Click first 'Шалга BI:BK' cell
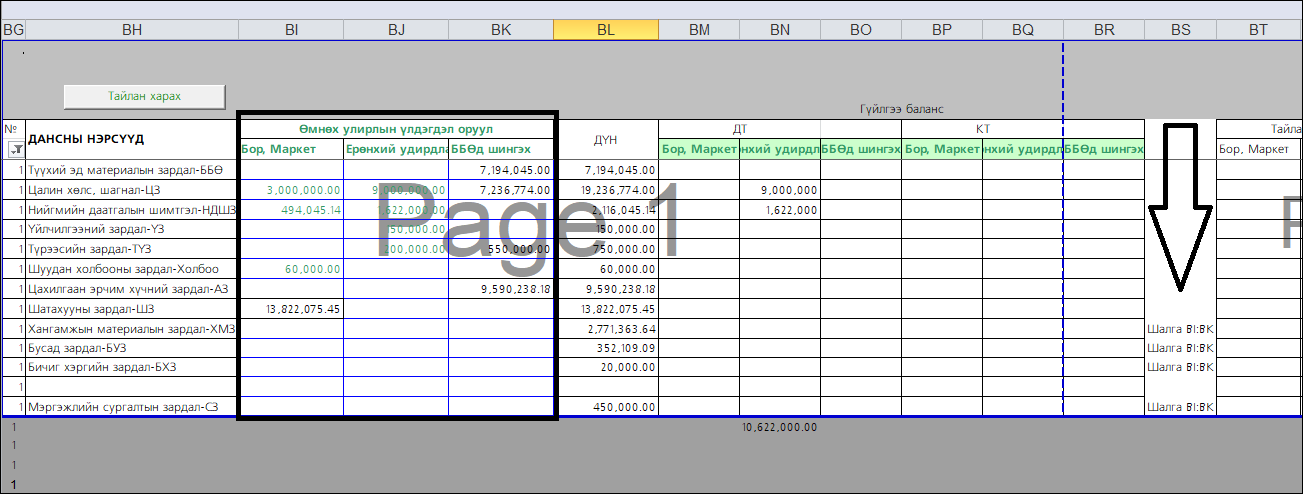The height and width of the screenshot is (494, 1303). coord(1180,329)
